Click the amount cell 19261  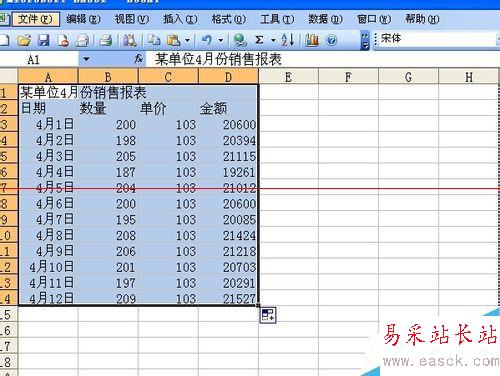pyautogui.click(x=228, y=172)
